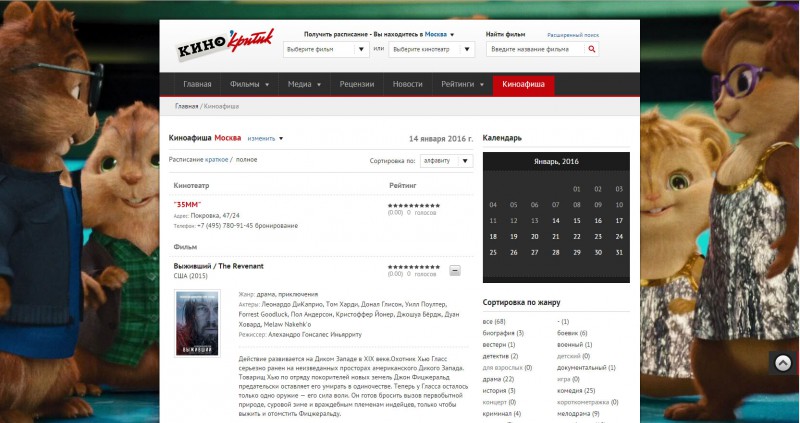This screenshot has height=423, width=800.
Task: Expand the Рейтинги menu
Action: coord(462,84)
